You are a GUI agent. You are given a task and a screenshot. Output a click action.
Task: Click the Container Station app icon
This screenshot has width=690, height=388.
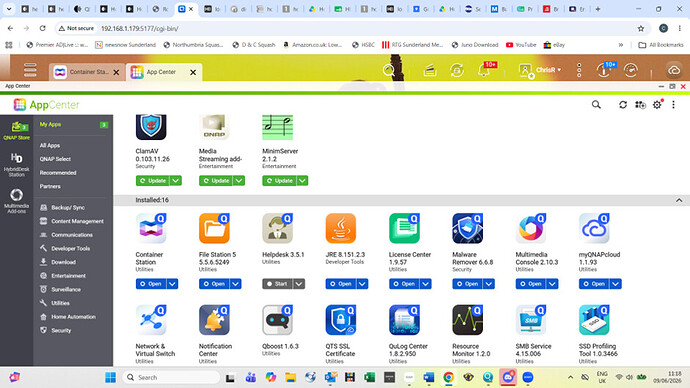point(151,228)
